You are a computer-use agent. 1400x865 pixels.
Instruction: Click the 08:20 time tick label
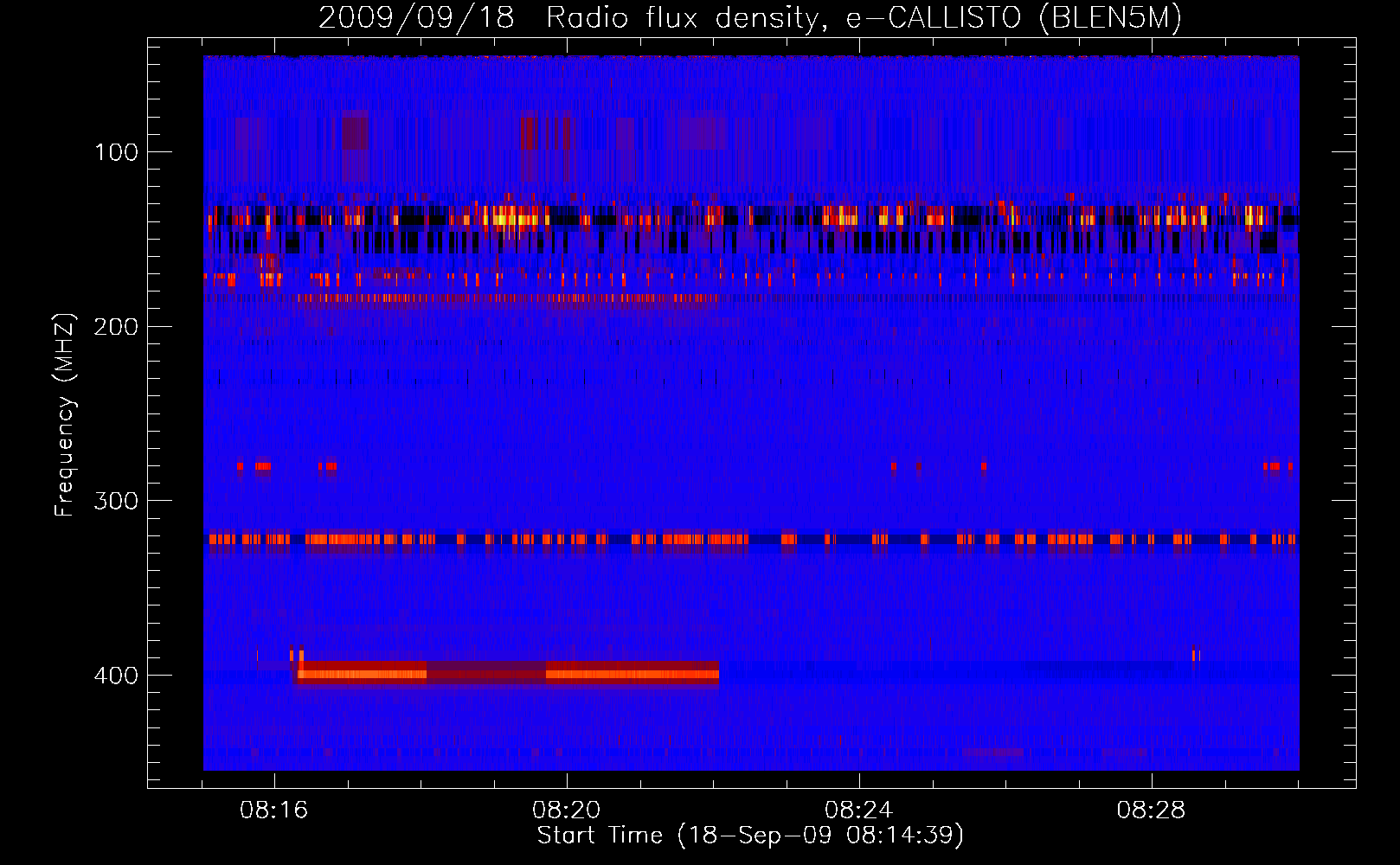pyautogui.click(x=567, y=811)
